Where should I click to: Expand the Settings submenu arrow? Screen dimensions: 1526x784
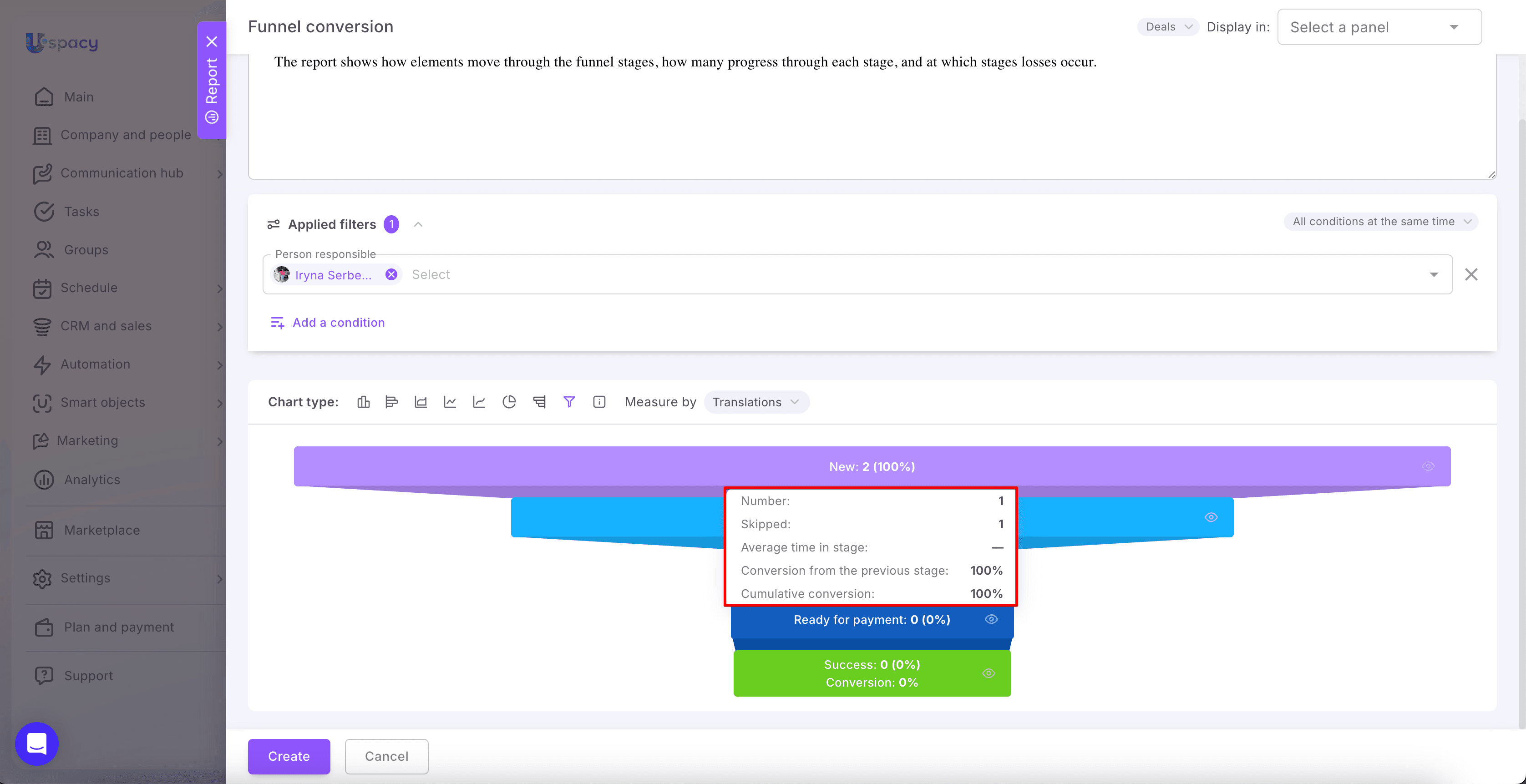(219, 578)
